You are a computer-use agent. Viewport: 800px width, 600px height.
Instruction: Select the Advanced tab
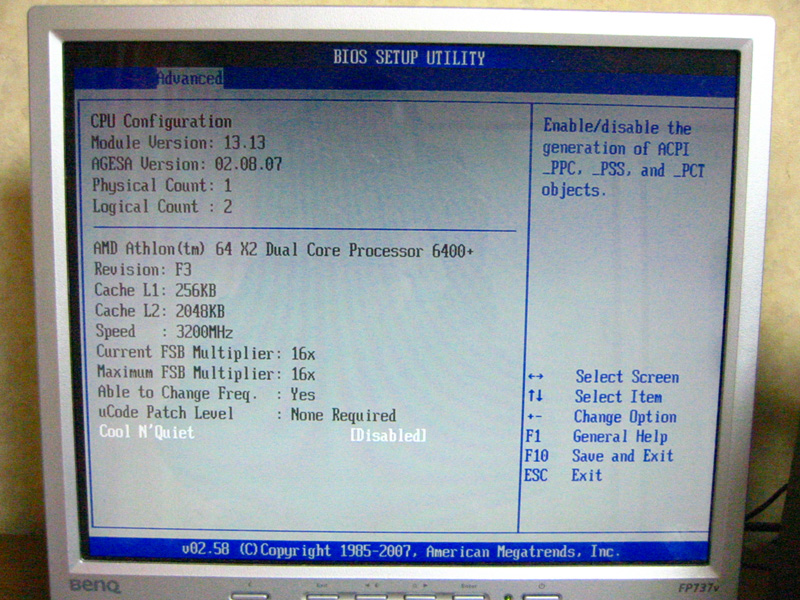point(189,79)
